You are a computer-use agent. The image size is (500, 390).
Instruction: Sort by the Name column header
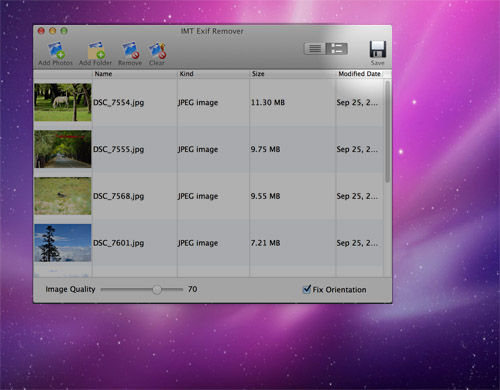tap(135, 74)
